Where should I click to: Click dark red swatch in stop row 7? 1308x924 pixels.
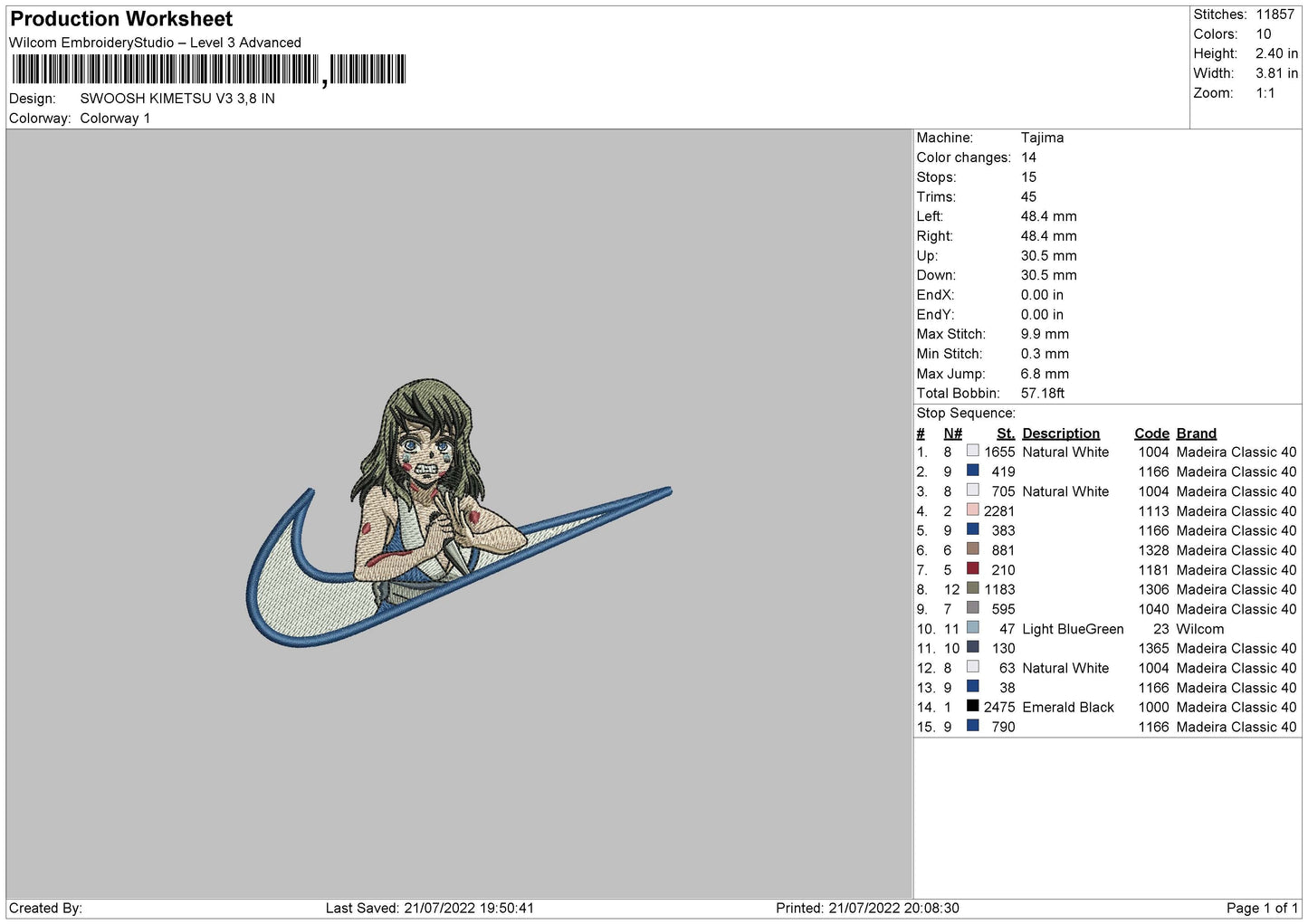point(972,568)
